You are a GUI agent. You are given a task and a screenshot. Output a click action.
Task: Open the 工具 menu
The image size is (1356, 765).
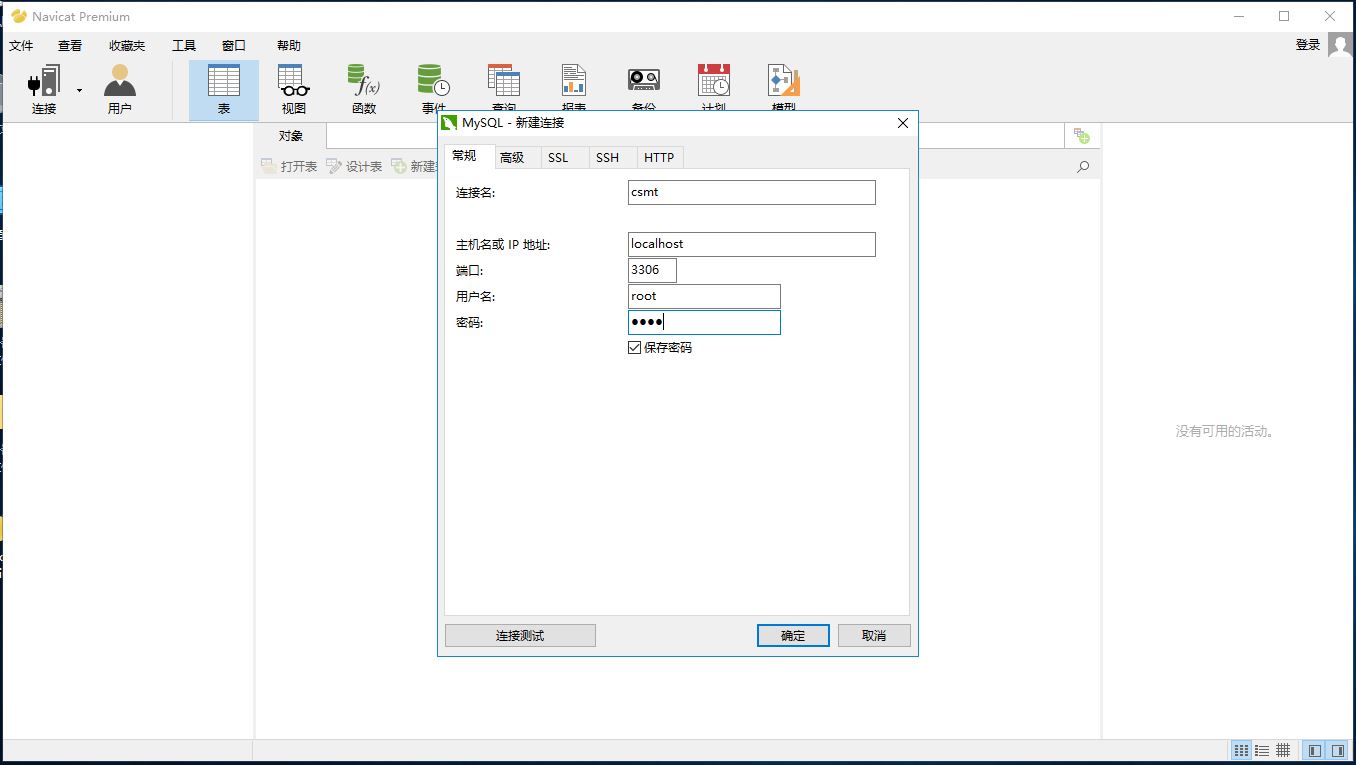pyautogui.click(x=184, y=46)
